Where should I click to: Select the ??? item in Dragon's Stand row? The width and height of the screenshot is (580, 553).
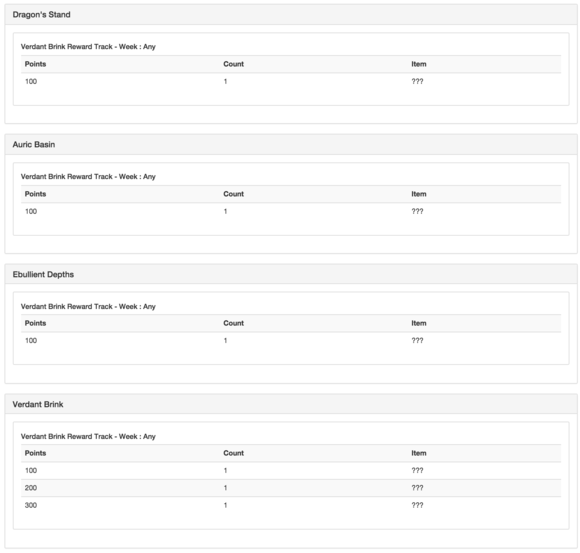417,81
